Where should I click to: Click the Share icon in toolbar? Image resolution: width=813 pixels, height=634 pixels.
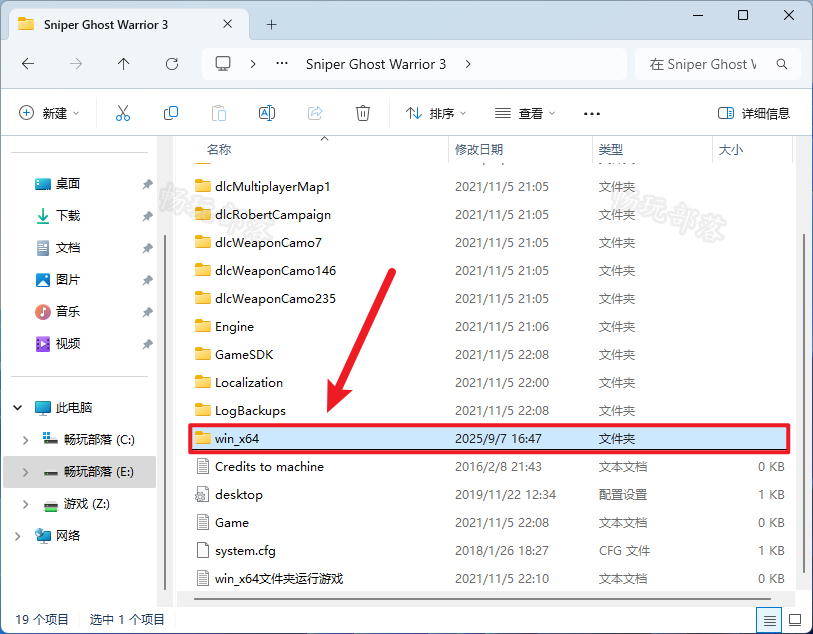click(x=315, y=113)
